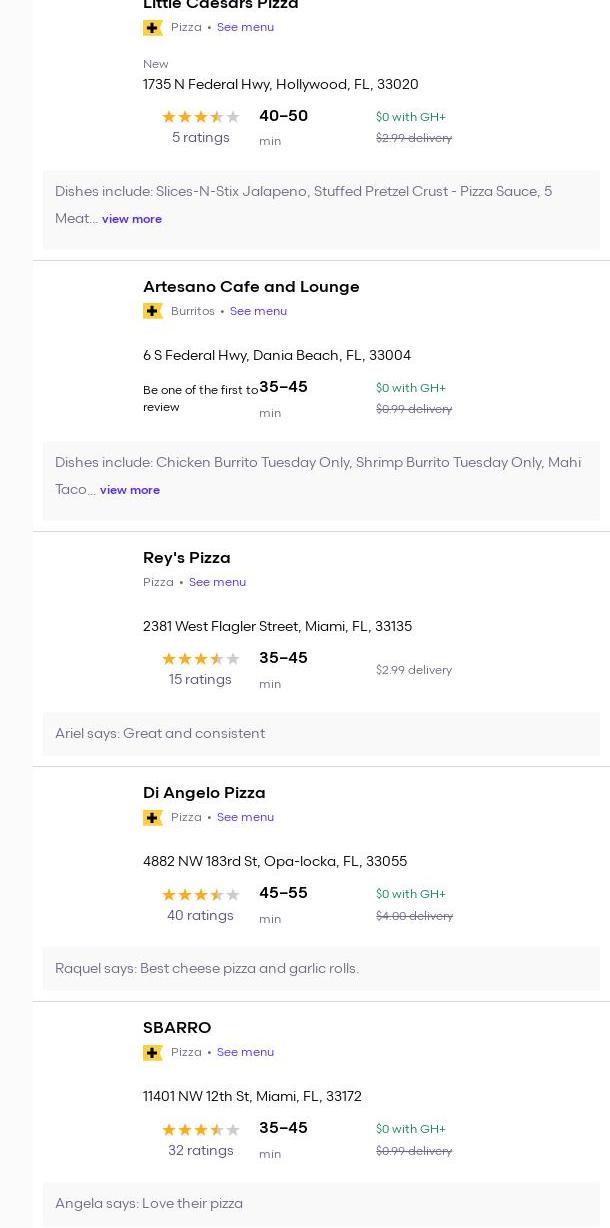Click the GH+ badge icon for SBARRO

(153, 1053)
